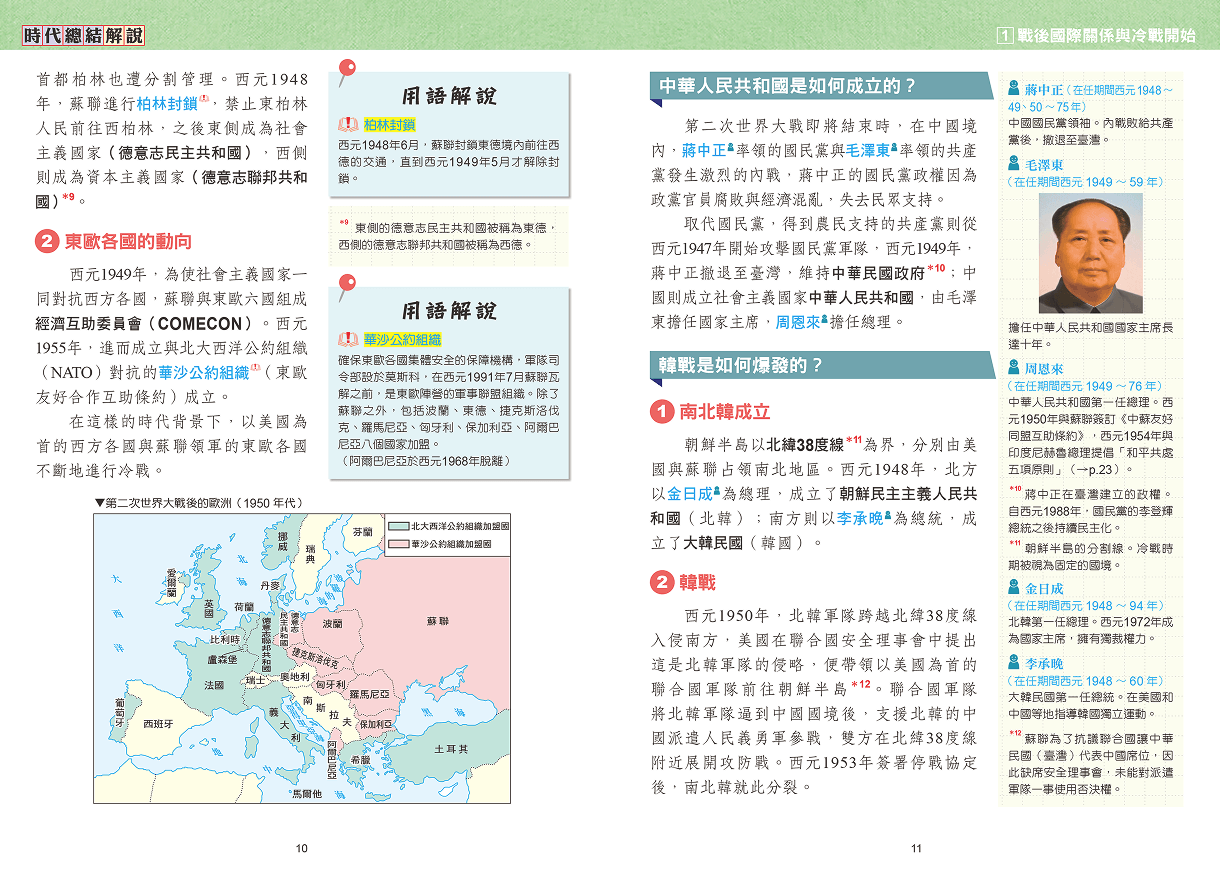Click the person icon beside 周恩來 in the sidebar
Viewport: 1220px width, 880px height.
1014,368
